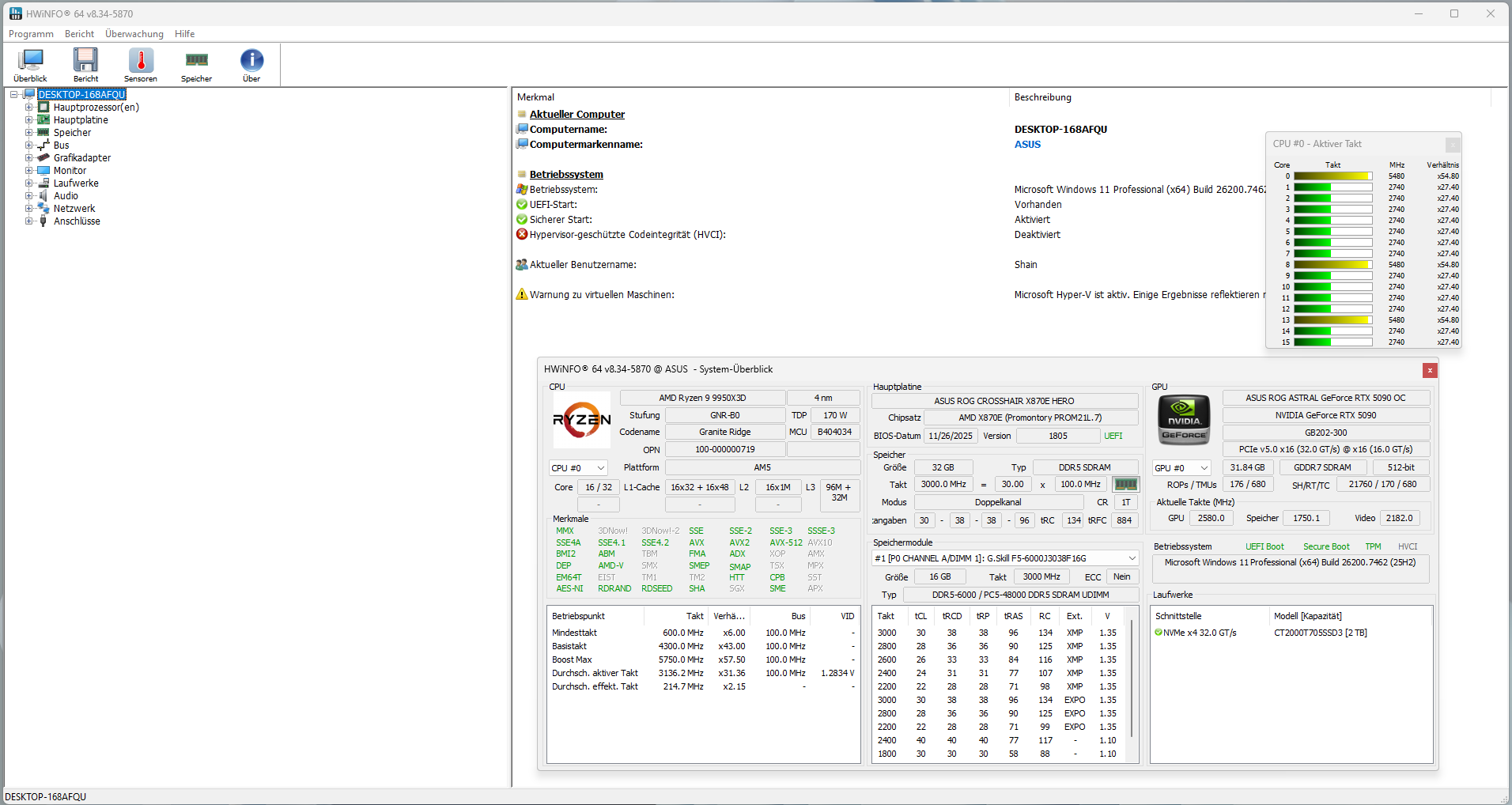
Task: Click the Netzwerk icon in device tree
Action: 43,209
